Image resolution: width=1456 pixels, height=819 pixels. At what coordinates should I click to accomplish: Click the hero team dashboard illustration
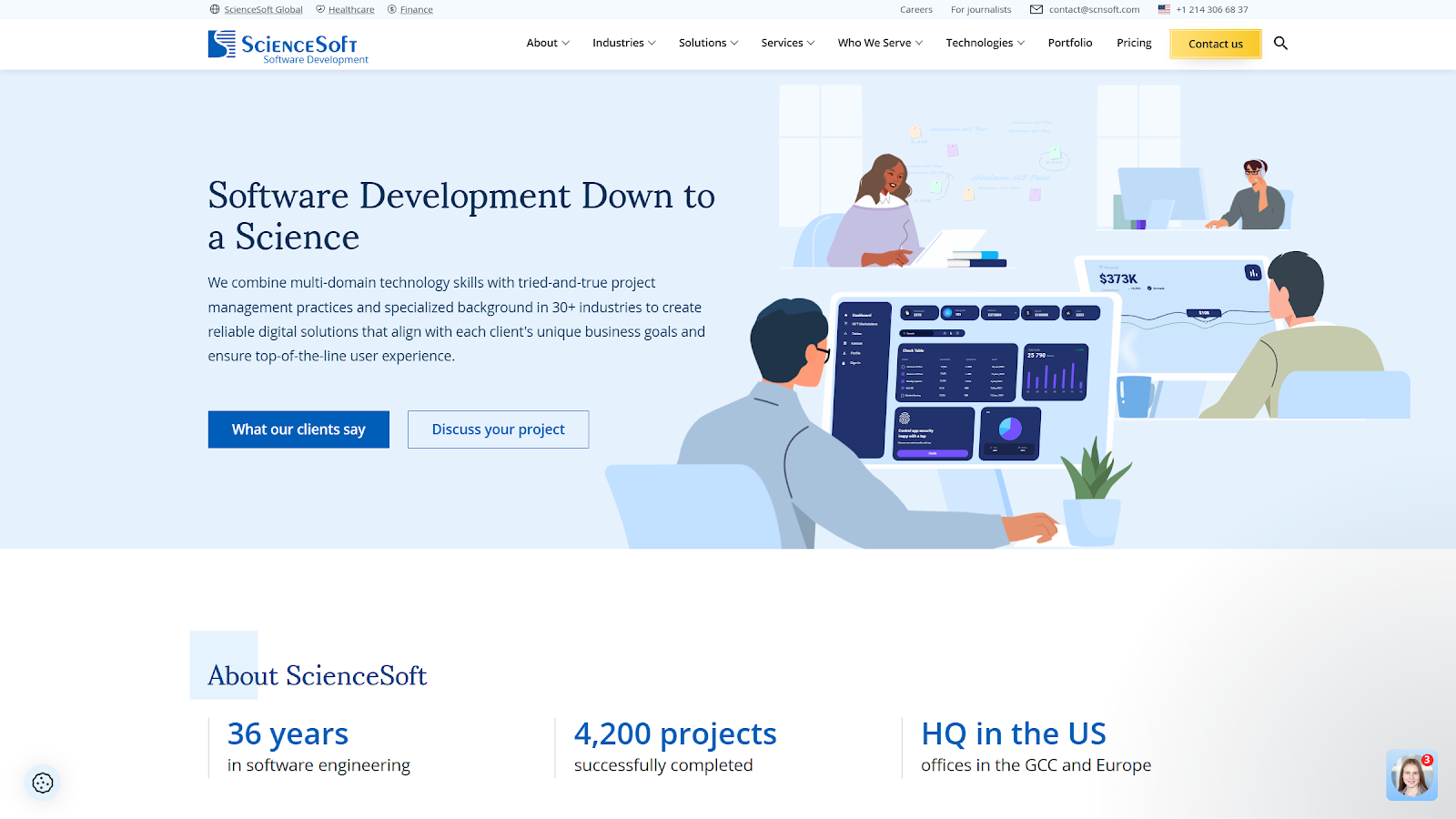[x=1007, y=317]
